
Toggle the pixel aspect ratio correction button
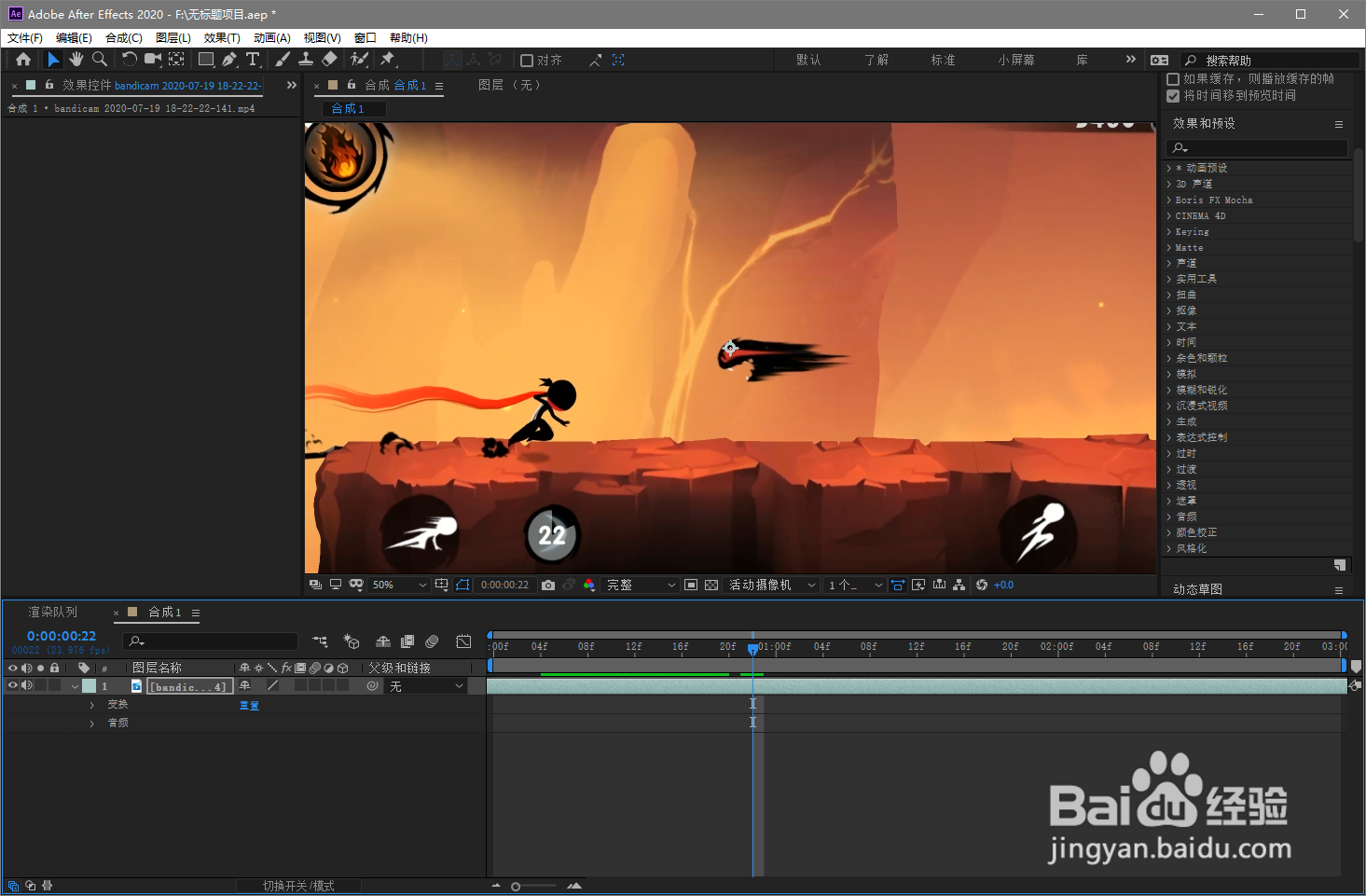pyautogui.click(x=898, y=585)
